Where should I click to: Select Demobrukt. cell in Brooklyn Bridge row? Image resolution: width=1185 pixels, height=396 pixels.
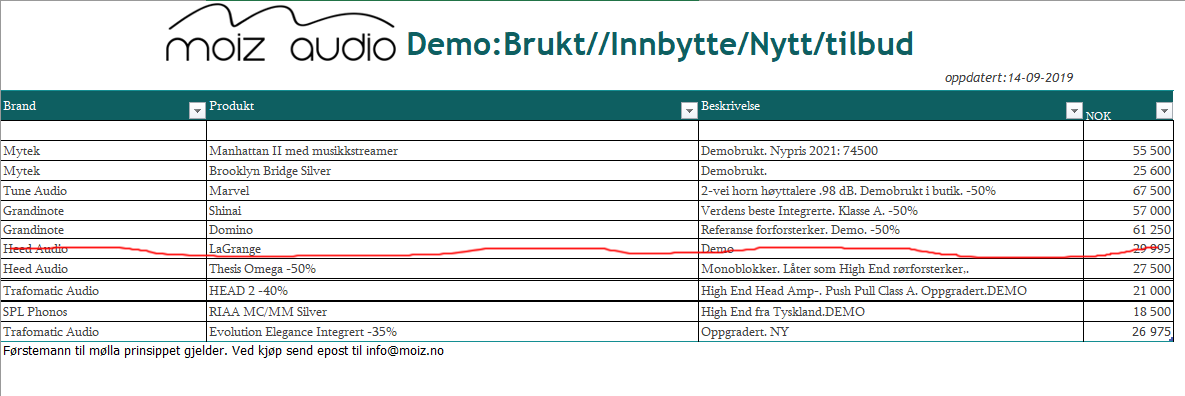pyautogui.click(x=890, y=171)
